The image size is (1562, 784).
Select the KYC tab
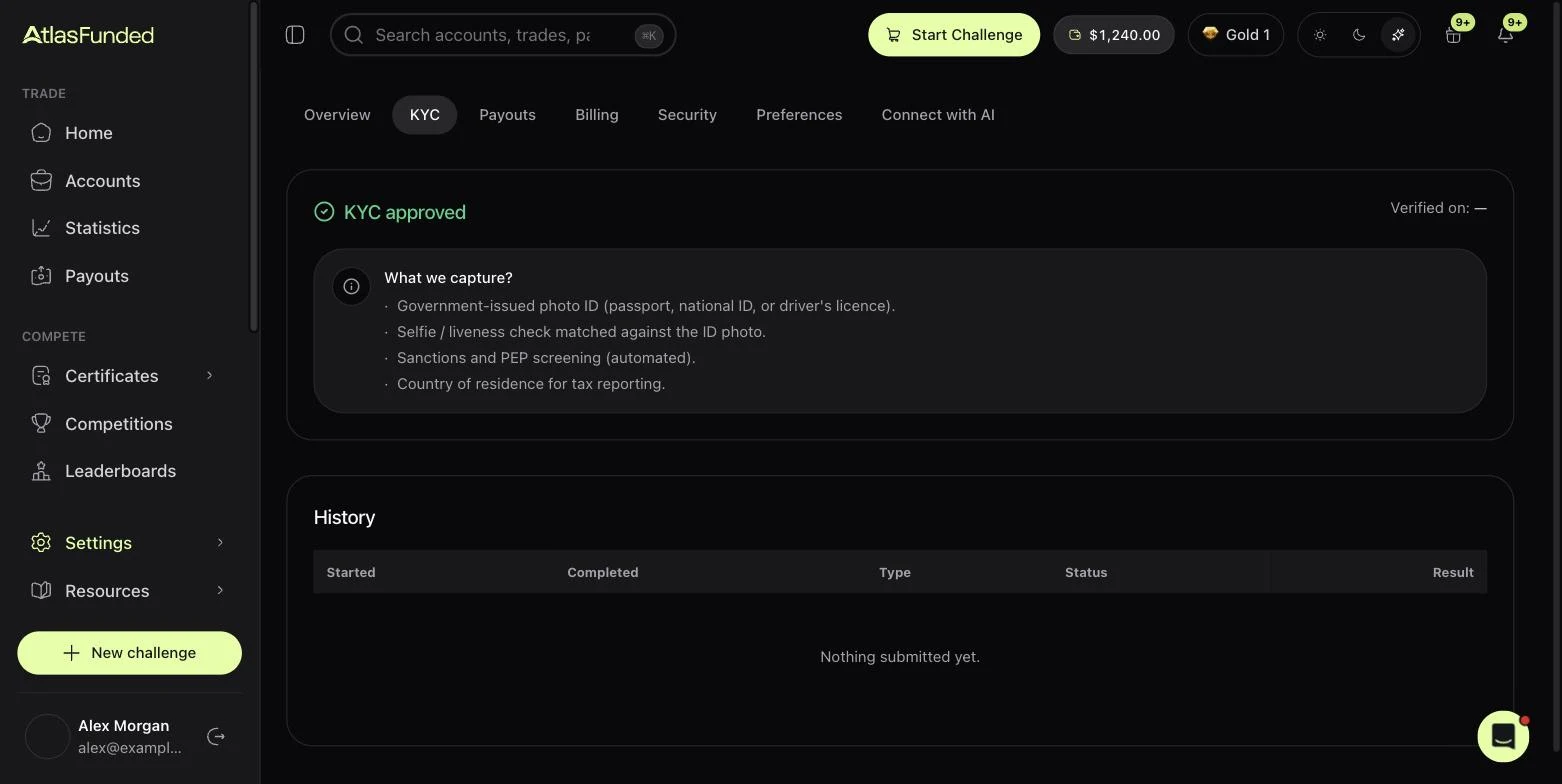click(425, 115)
